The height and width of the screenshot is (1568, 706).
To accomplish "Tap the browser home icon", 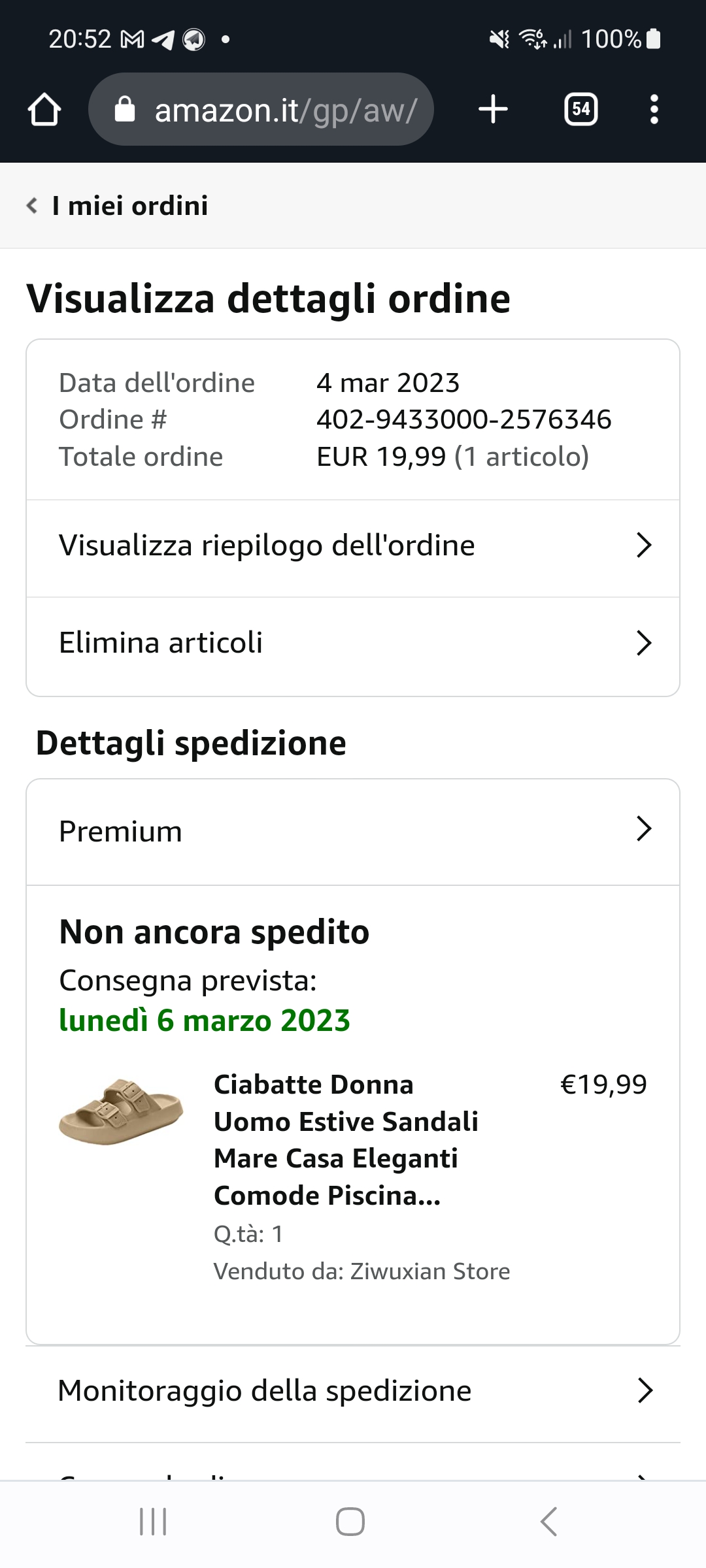I will point(44,109).
